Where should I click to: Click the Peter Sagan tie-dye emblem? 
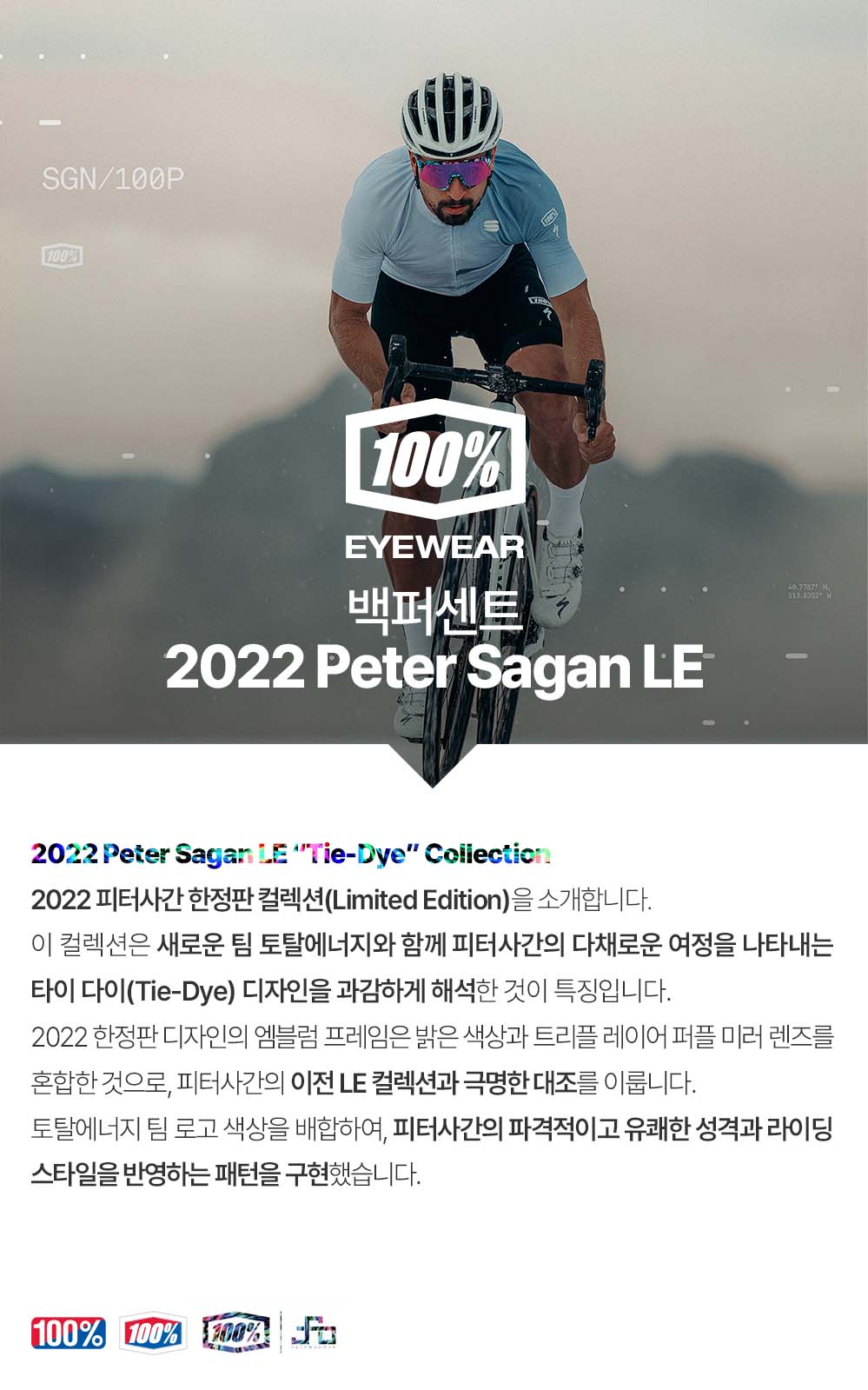tap(312, 1333)
